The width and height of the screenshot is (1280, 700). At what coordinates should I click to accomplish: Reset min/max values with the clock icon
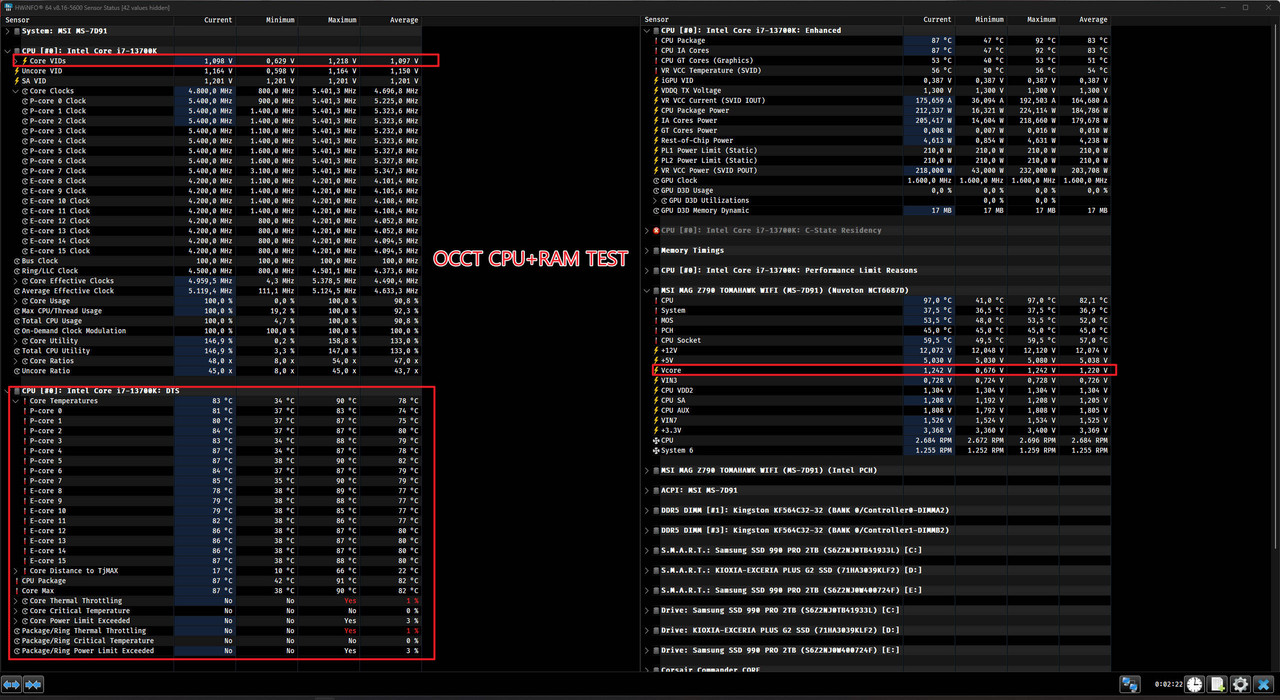pyautogui.click(x=1194, y=685)
